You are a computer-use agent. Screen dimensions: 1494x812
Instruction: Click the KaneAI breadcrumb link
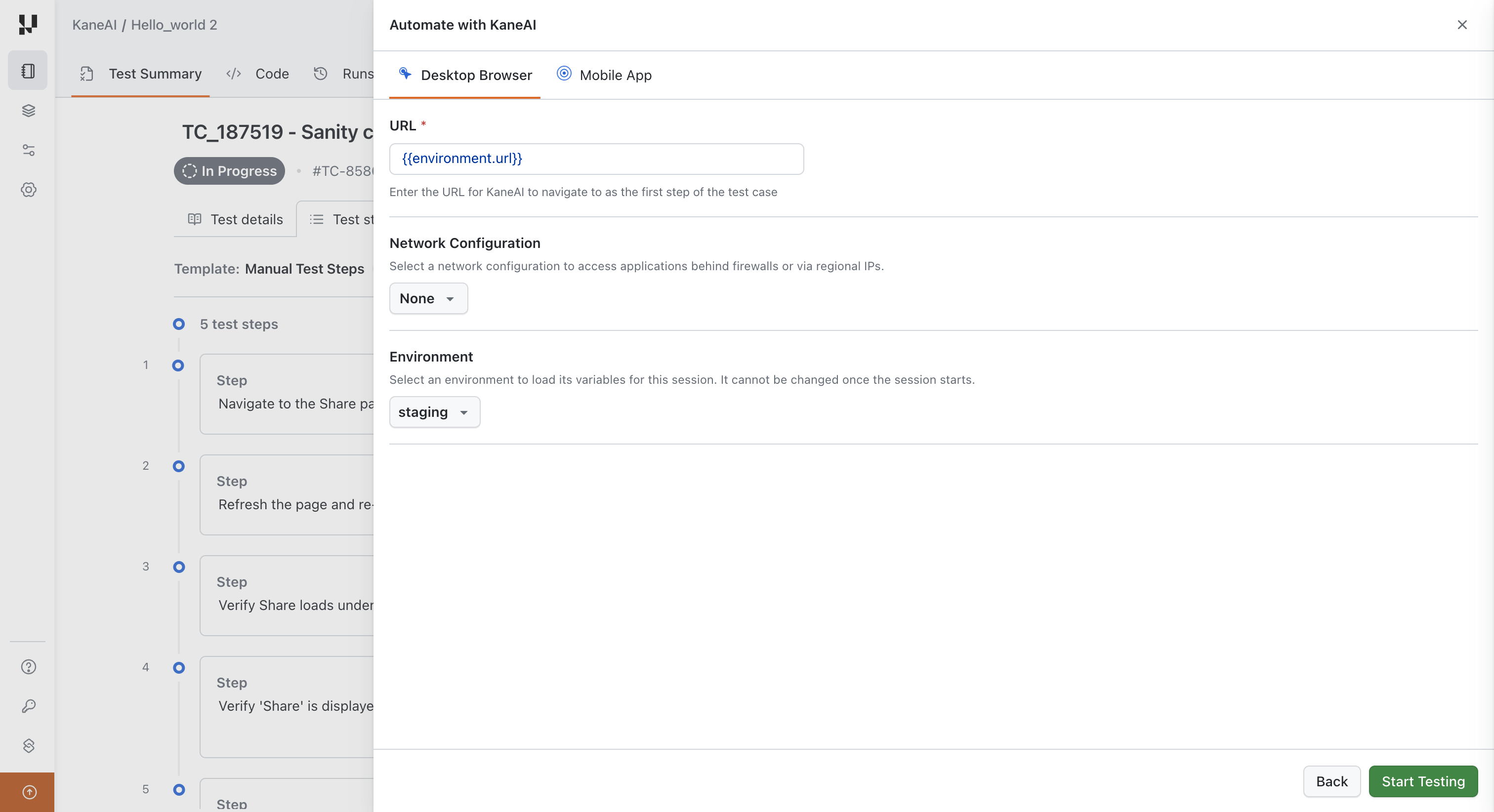click(x=94, y=25)
